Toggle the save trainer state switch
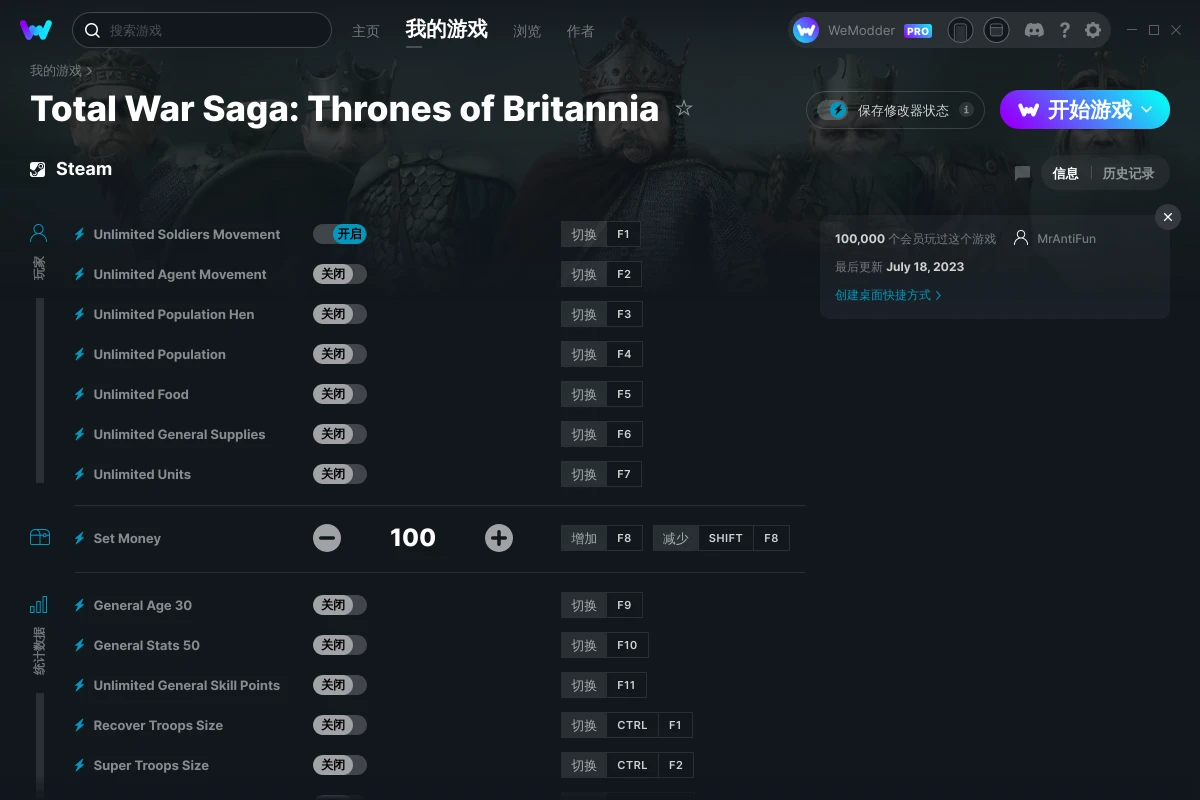Viewport: 1200px width, 800px height. click(832, 110)
